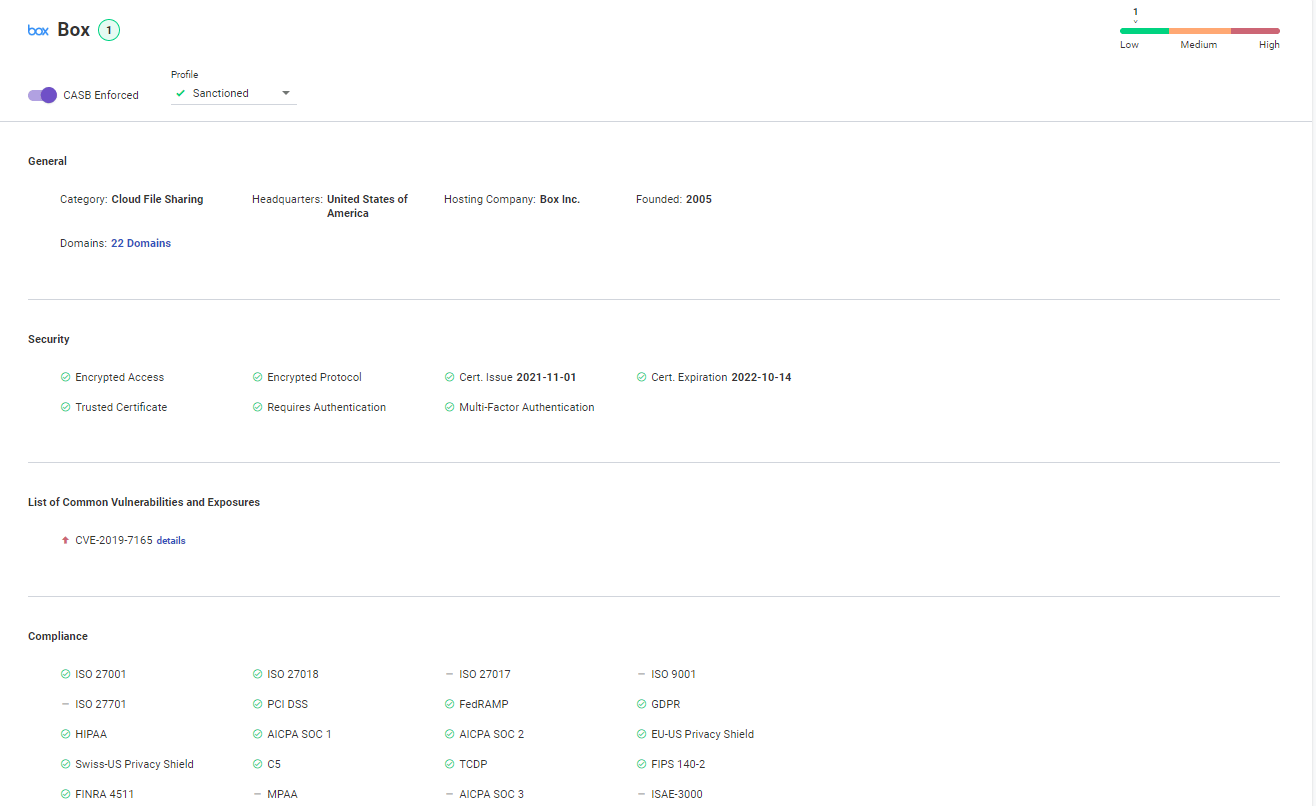
Task: Click the Encrypted Access checkmark icon
Action: [x=65, y=377]
